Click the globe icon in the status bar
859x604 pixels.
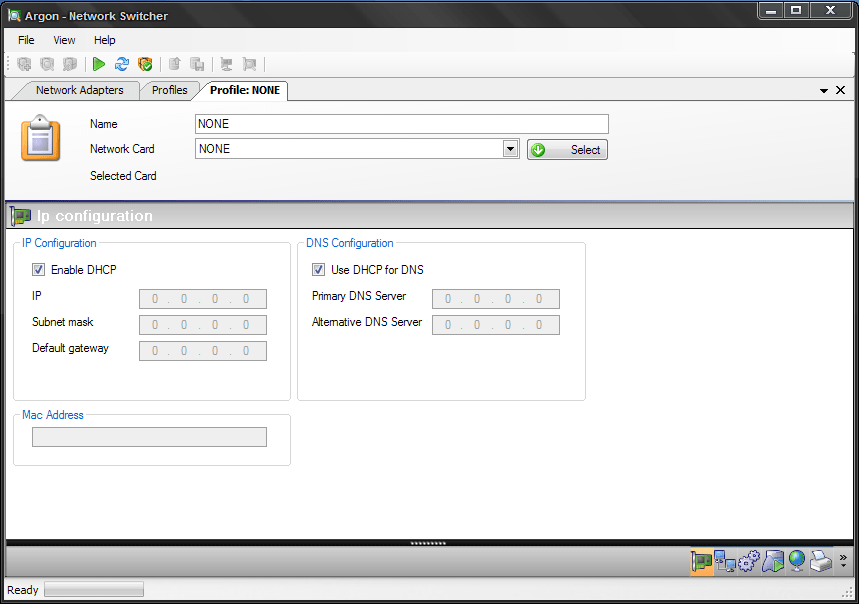(796, 562)
